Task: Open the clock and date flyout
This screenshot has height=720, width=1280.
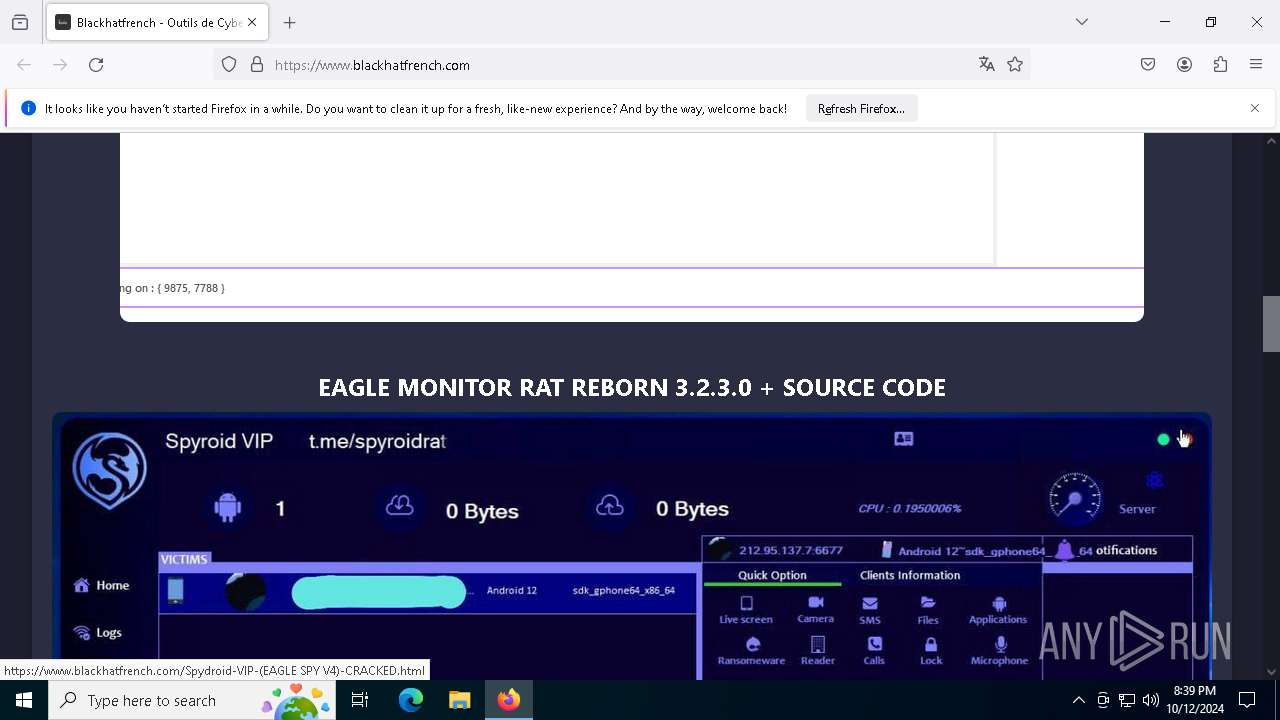Action: click(1195, 700)
